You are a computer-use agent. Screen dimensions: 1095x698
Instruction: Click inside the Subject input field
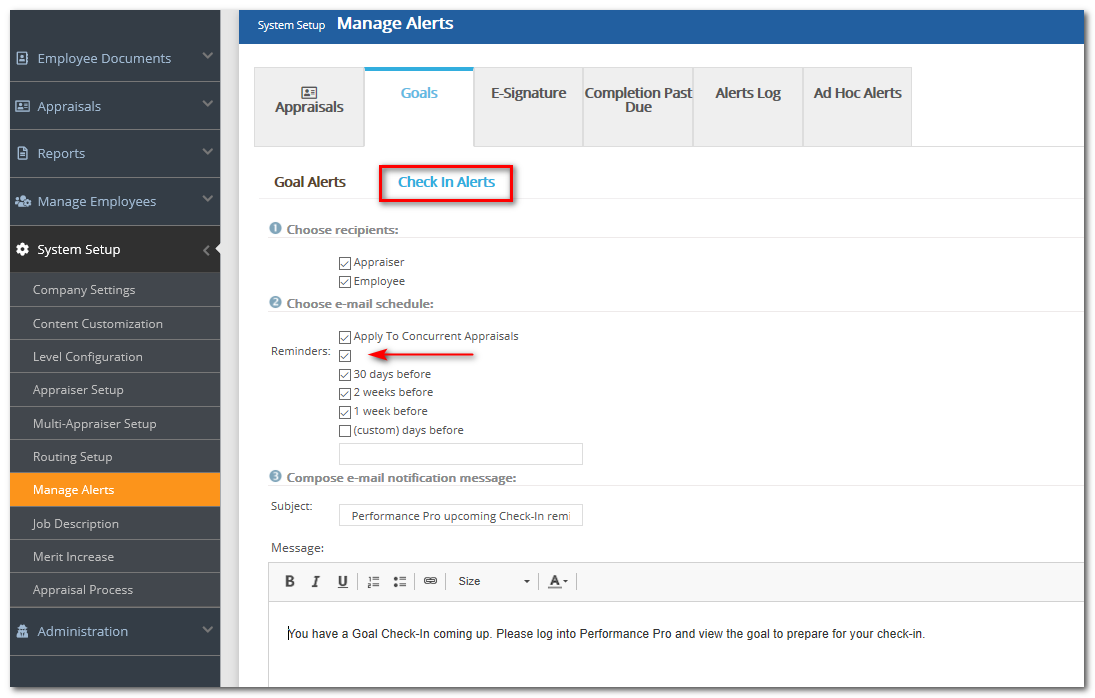click(x=460, y=514)
